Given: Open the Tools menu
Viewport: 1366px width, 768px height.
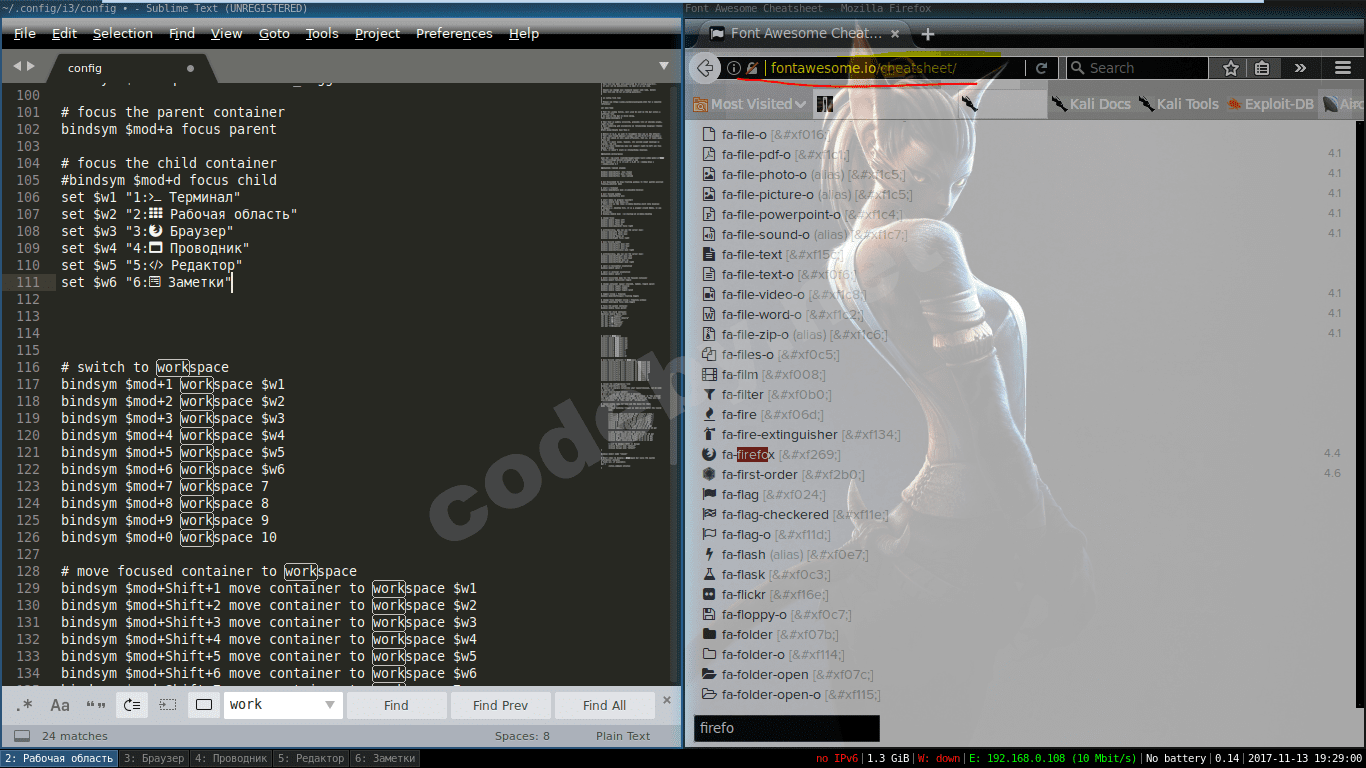Looking at the screenshot, I should [322, 33].
